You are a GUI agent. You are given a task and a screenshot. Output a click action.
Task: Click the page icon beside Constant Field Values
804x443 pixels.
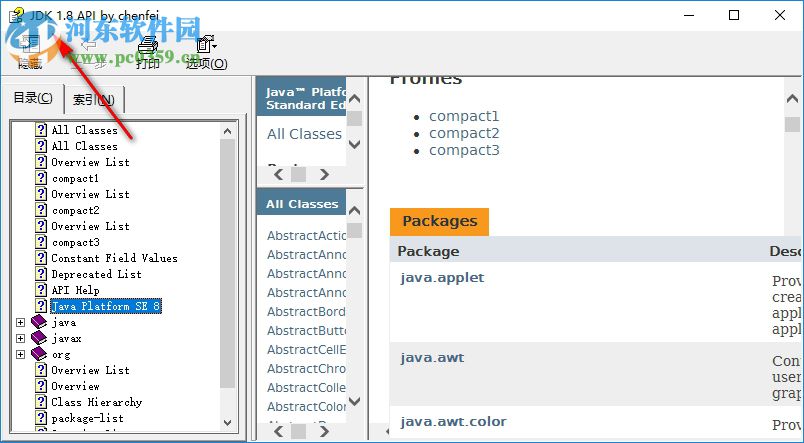41,257
